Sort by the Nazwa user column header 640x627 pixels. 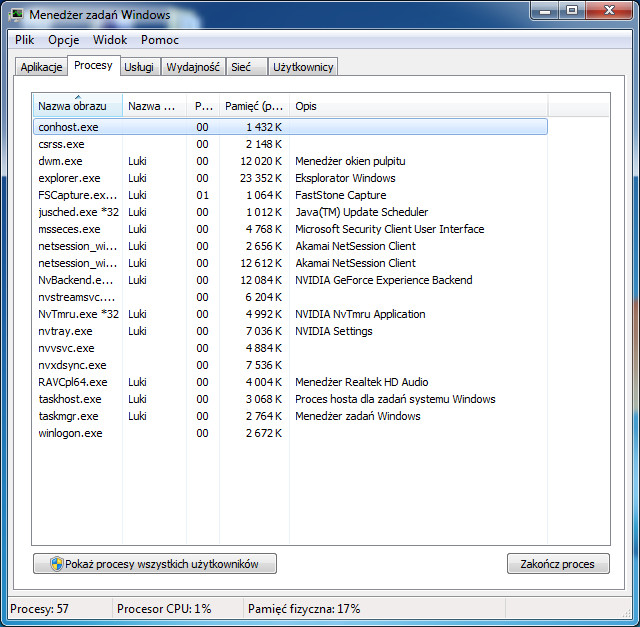tap(154, 106)
